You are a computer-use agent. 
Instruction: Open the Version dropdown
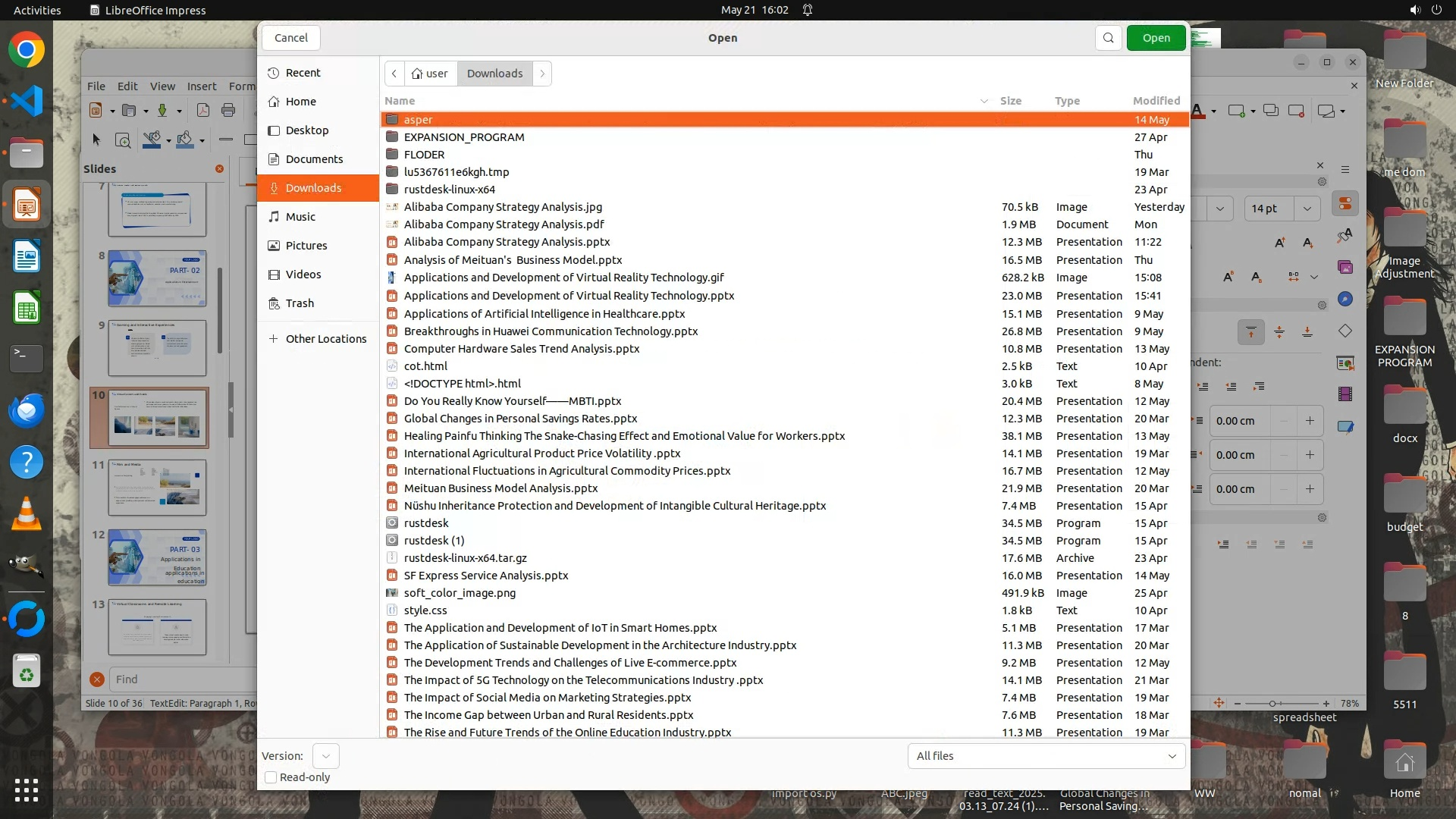tap(325, 756)
